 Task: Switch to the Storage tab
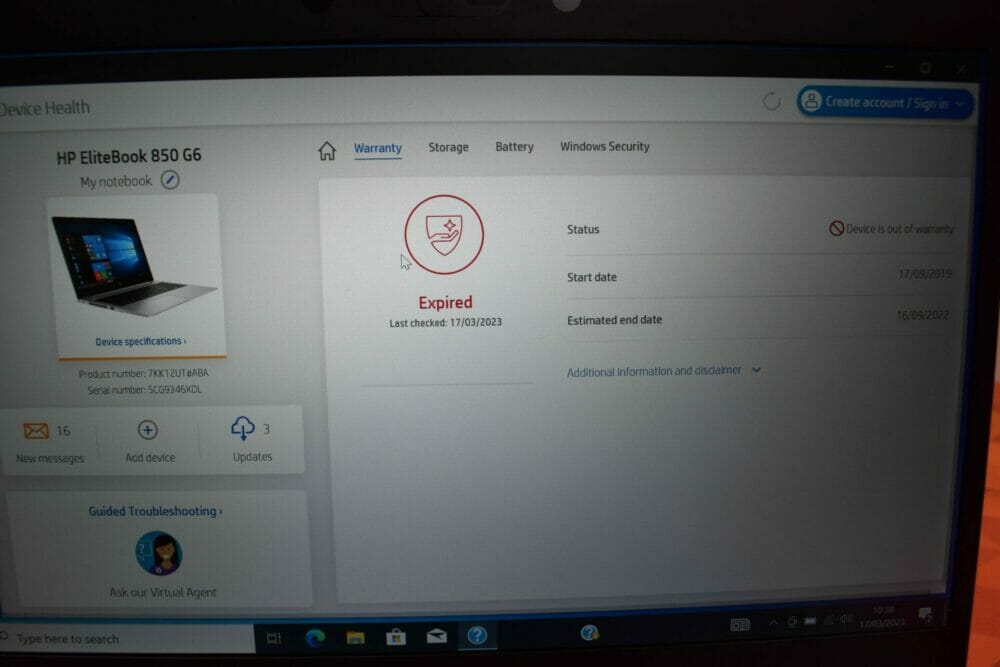pyautogui.click(x=448, y=147)
